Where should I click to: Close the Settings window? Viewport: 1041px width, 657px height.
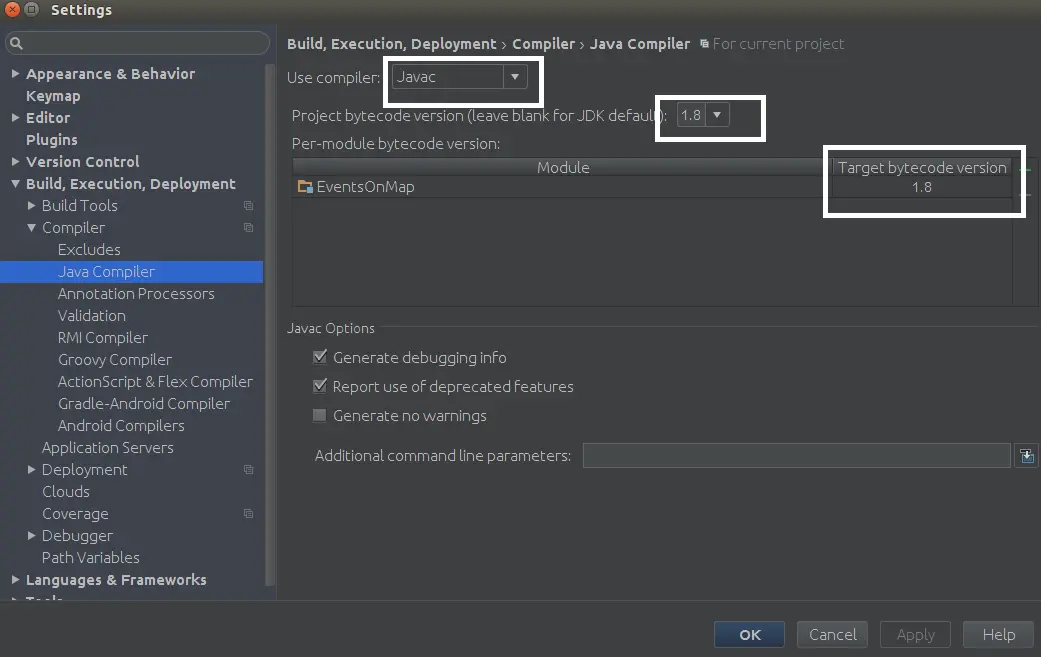[x=12, y=9]
